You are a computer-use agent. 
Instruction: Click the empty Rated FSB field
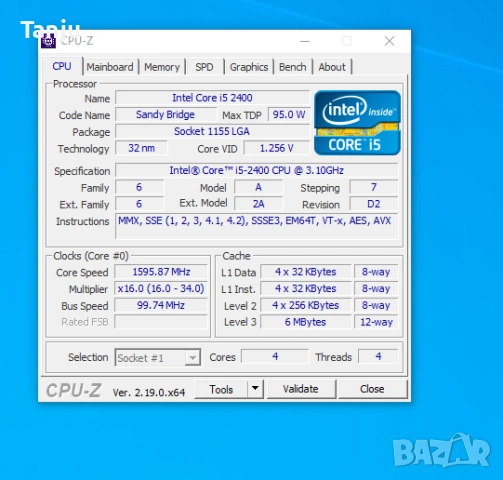click(x=161, y=322)
